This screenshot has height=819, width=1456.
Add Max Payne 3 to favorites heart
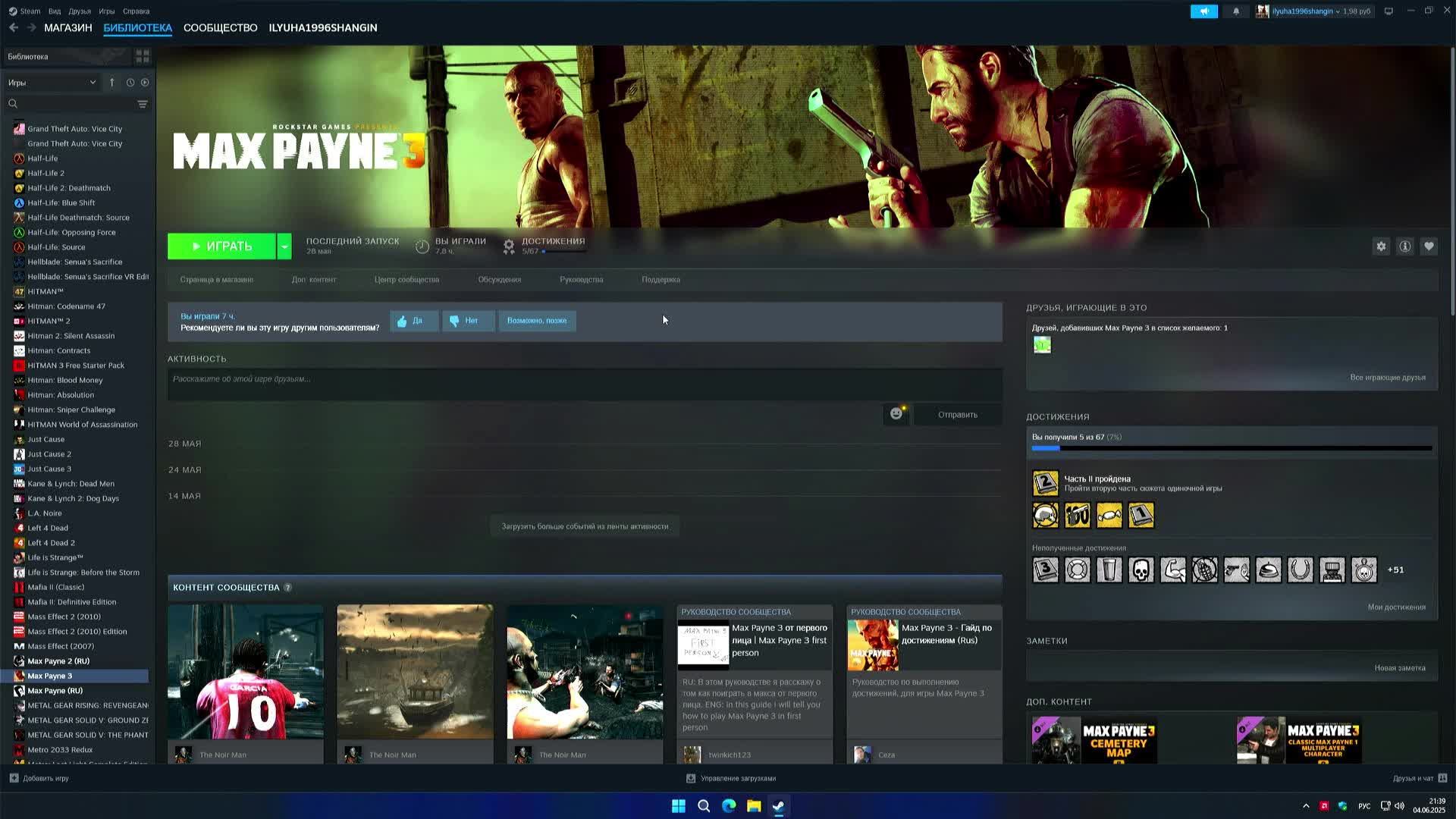click(1429, 246)
